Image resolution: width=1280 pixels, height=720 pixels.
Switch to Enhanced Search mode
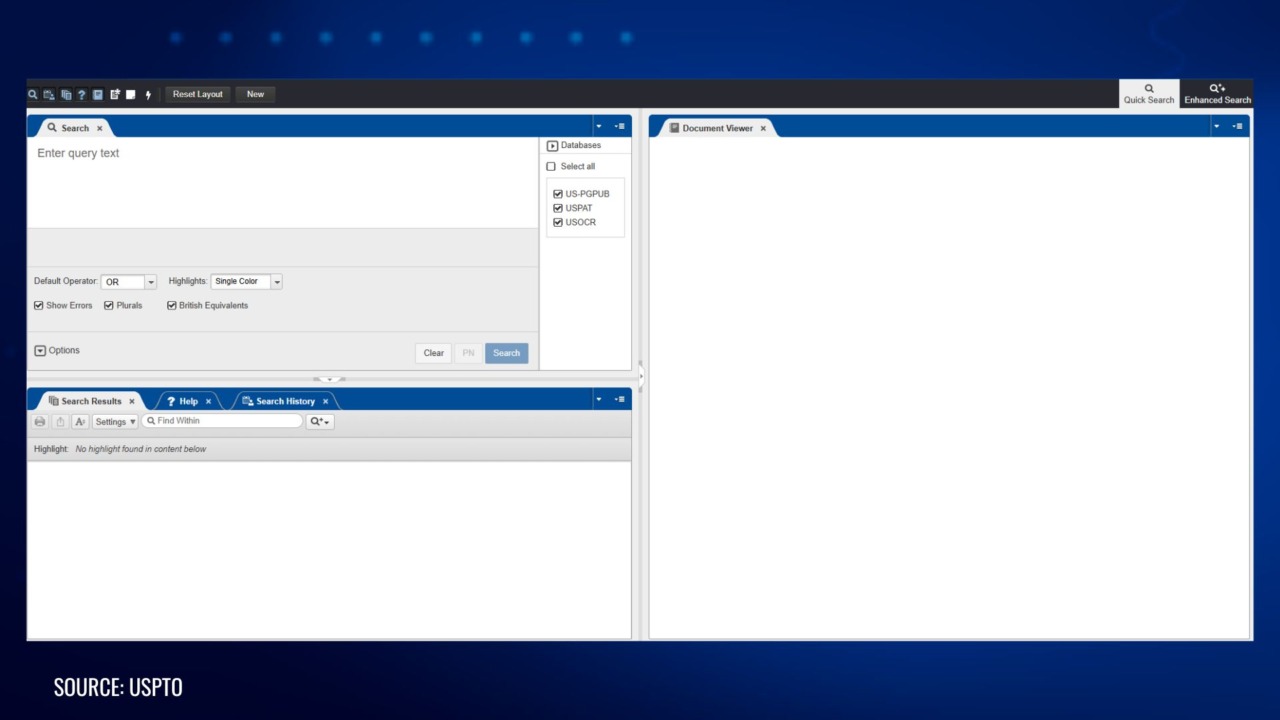(x=1217, y=94)
